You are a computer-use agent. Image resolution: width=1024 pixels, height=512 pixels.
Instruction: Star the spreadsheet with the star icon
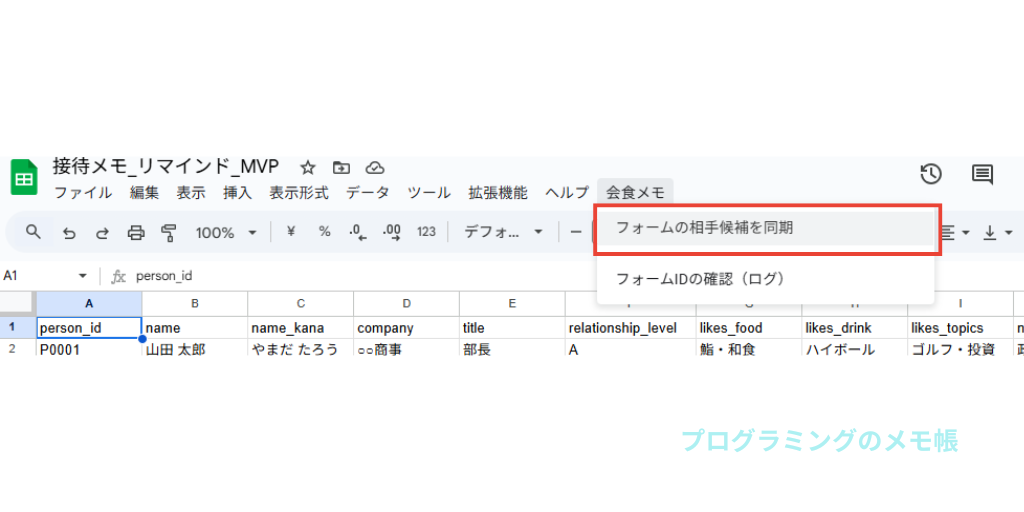(x=308, y=167)
